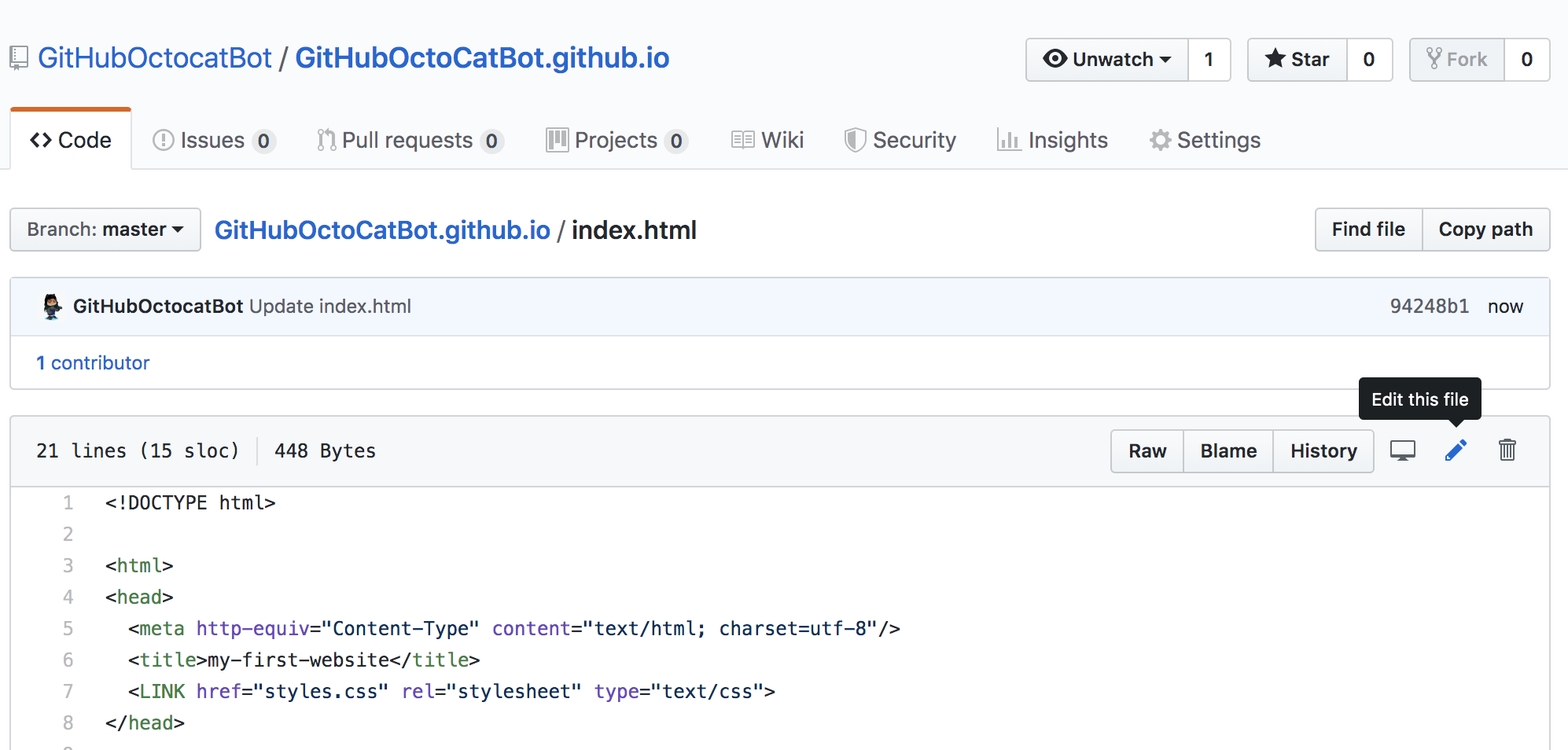Delete this file with the trash icon
The width and height of the screenshot is (1568, 750).
1507,450
